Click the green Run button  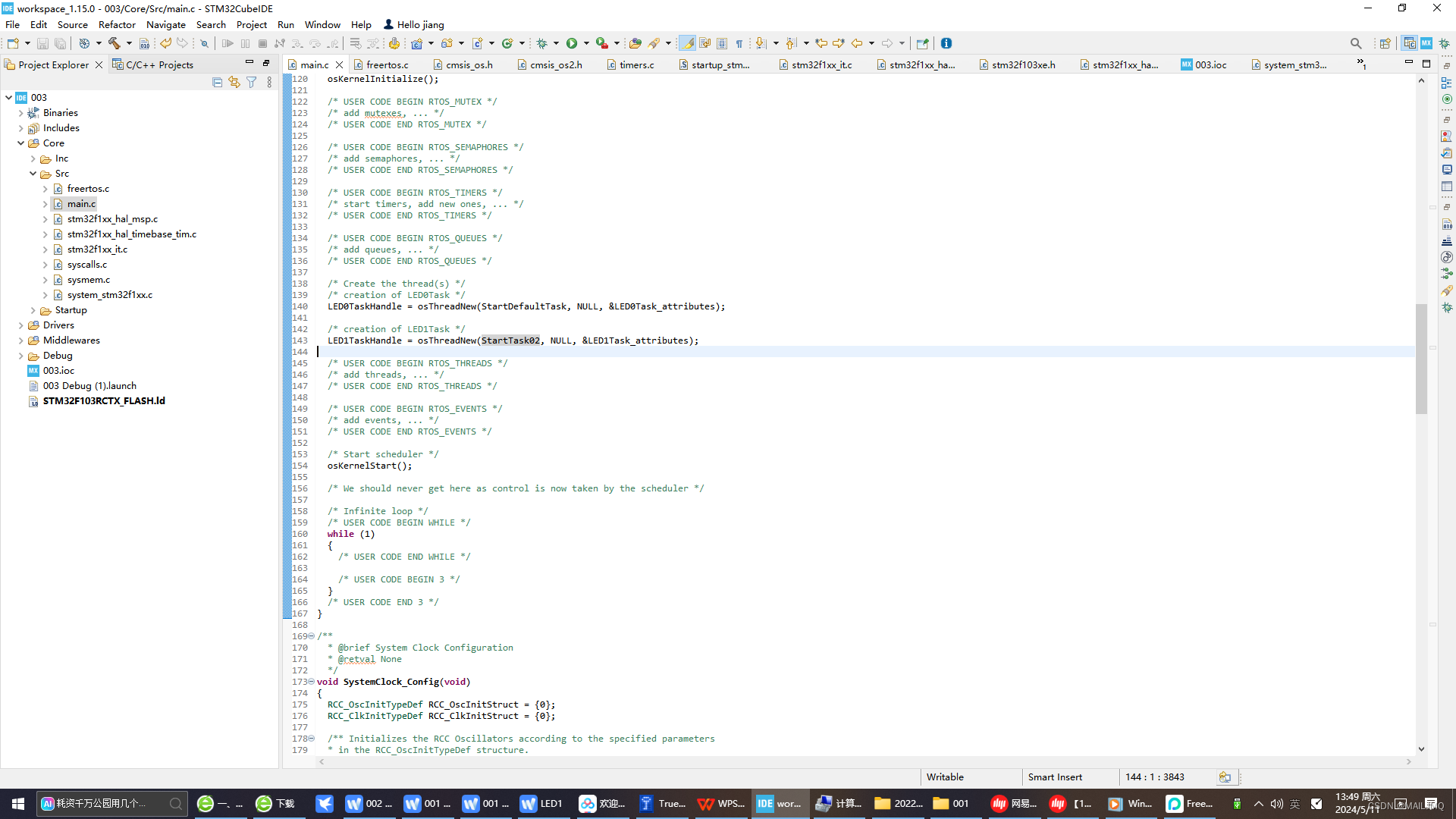pyautogui.click(x=572, y=43)
